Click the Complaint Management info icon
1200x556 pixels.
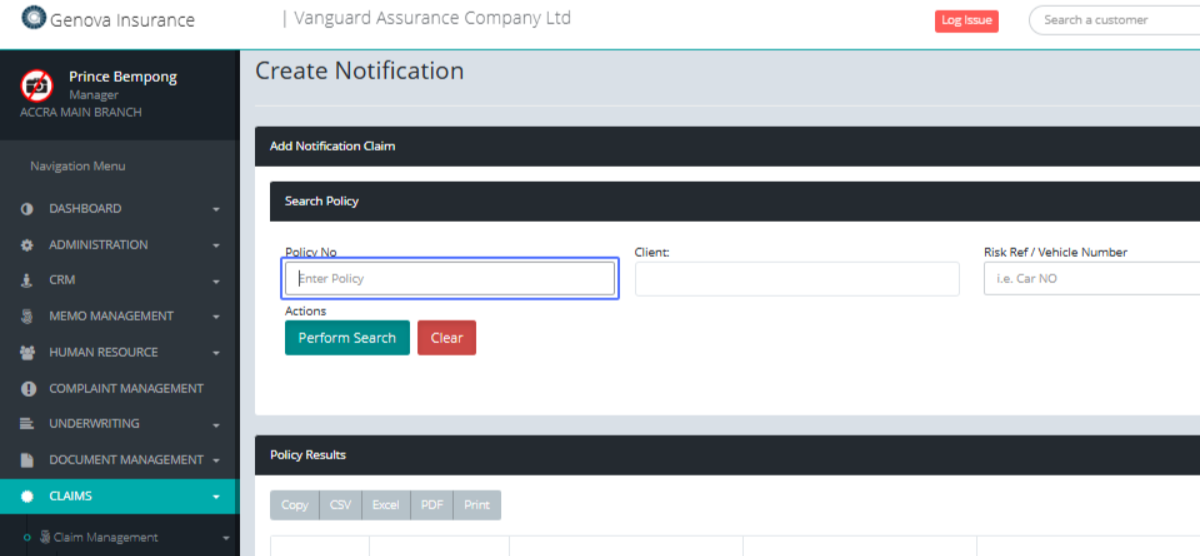tap(27, 388)
